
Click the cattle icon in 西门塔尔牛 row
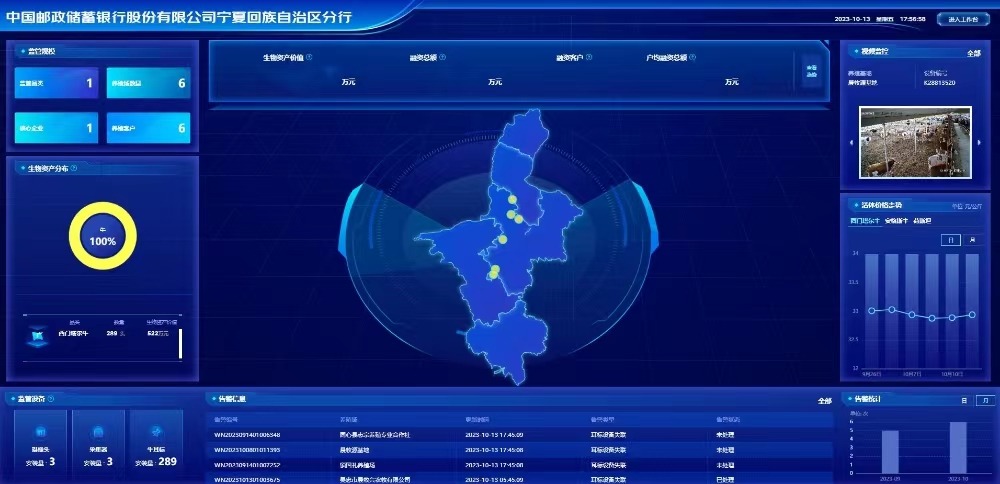tap(38, 335)
